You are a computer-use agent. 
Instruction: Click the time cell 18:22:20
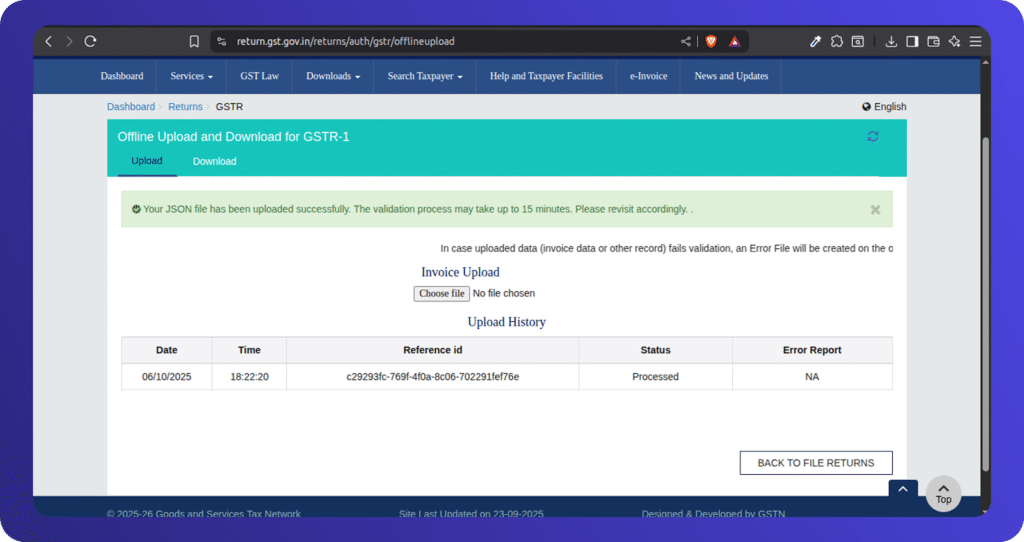tap(249, 377)
